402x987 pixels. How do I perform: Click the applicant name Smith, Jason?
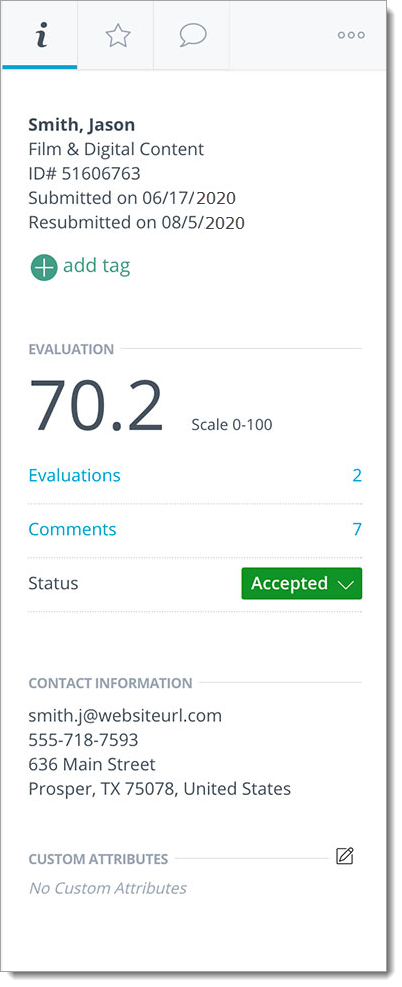(x=81, y=125)
